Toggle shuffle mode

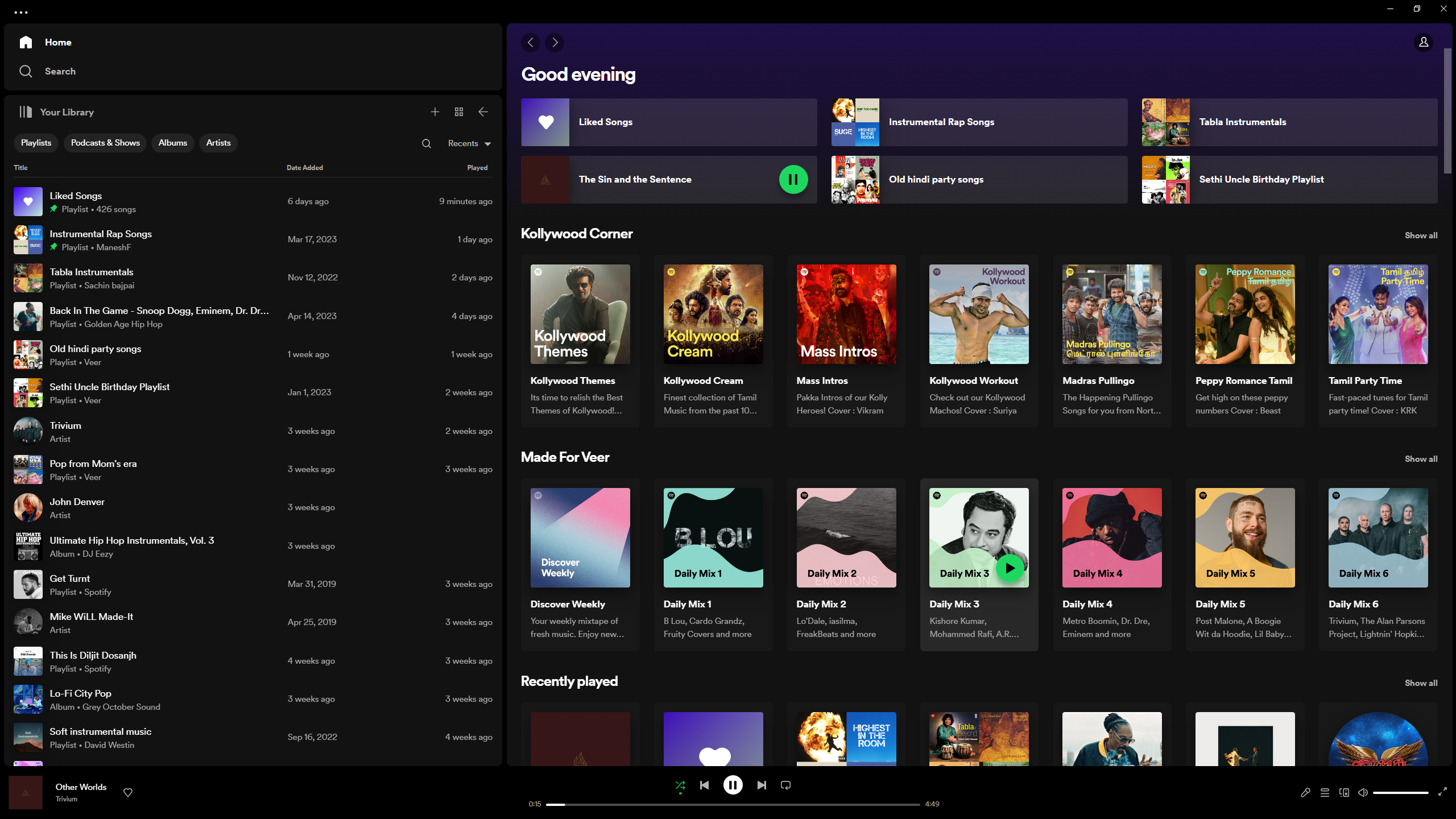(x=680, y=785)
